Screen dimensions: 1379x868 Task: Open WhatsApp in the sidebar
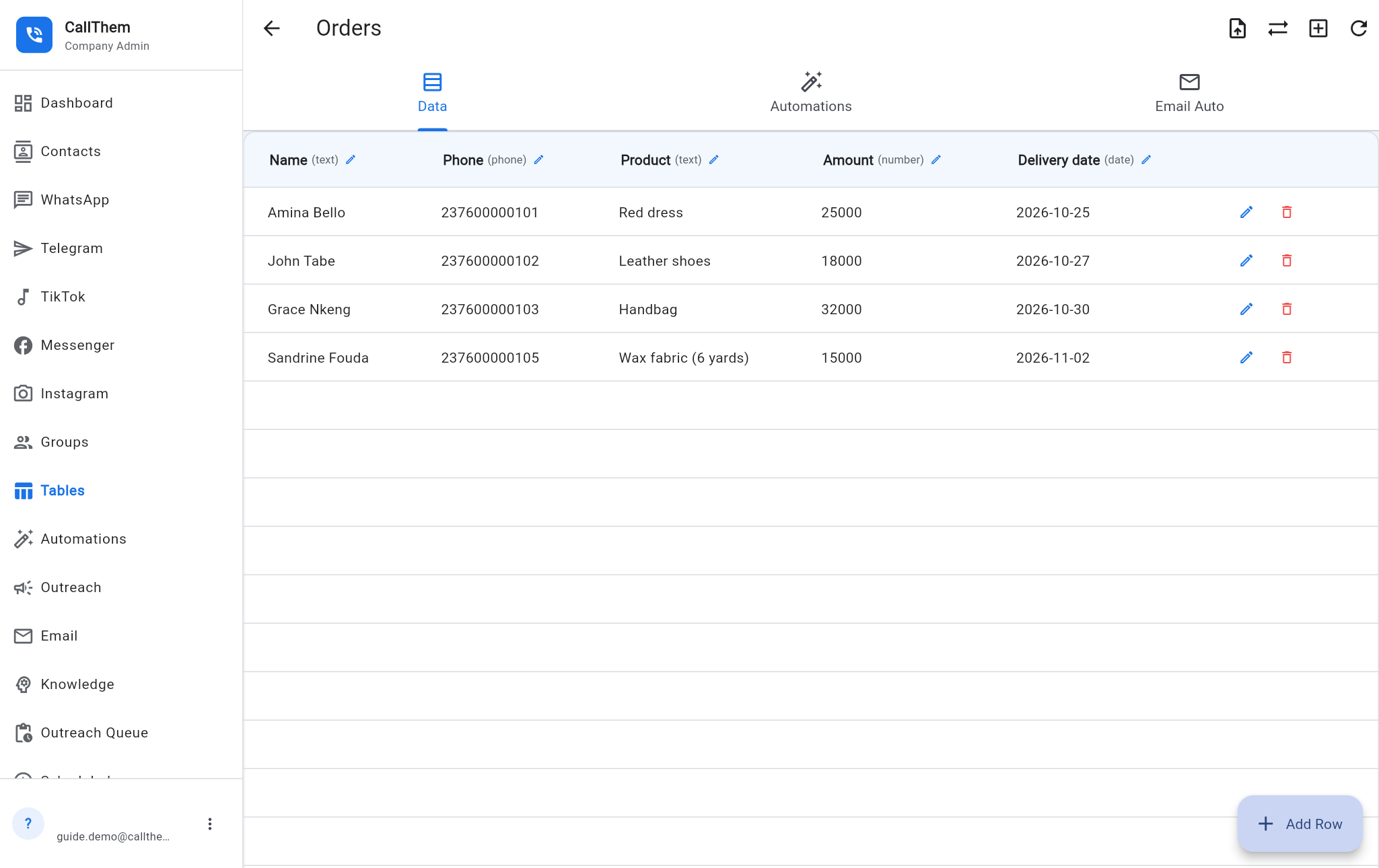coord(121,200)
